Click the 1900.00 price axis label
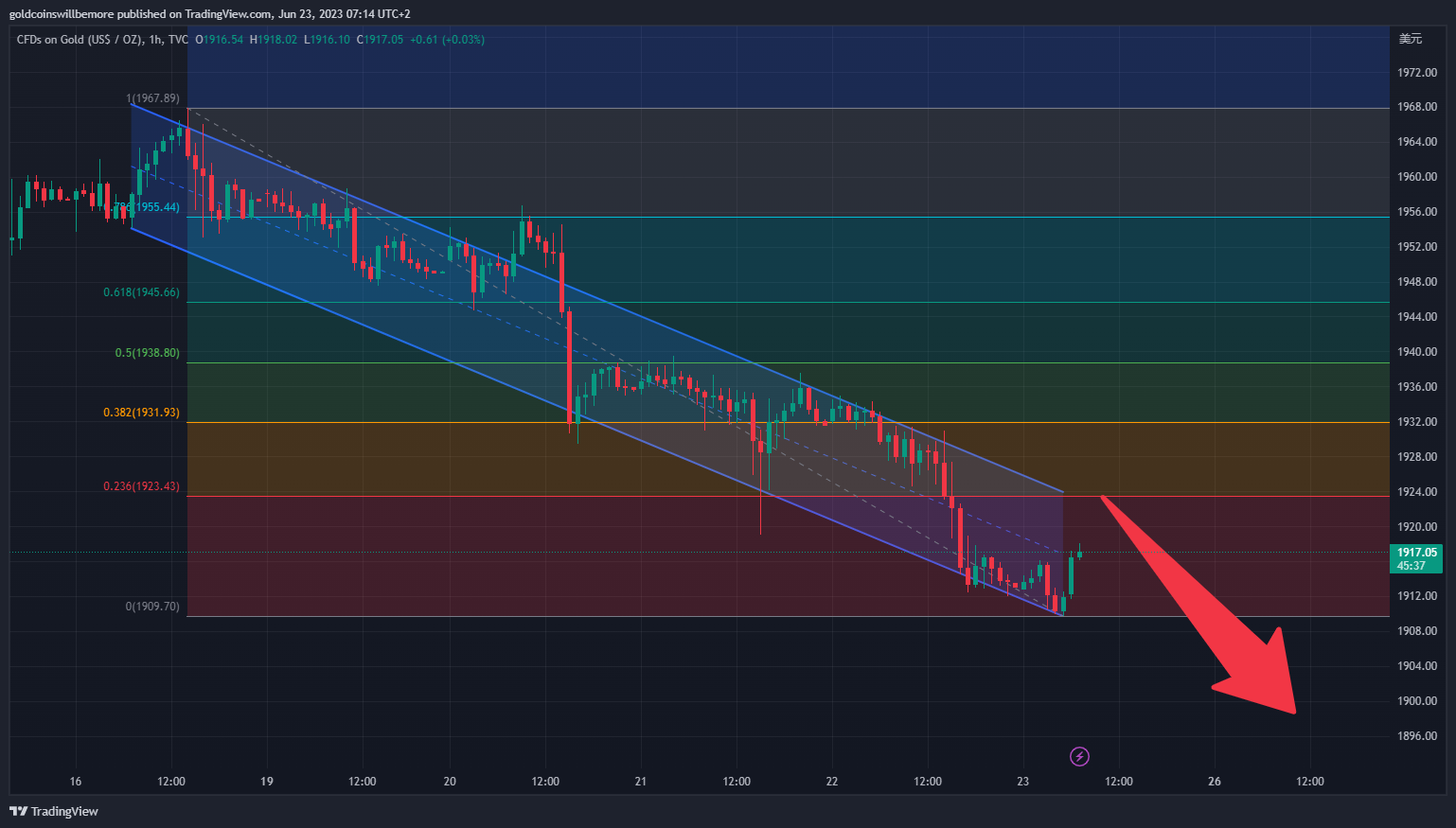1456x828 pixels. [x=1417, y=701]
